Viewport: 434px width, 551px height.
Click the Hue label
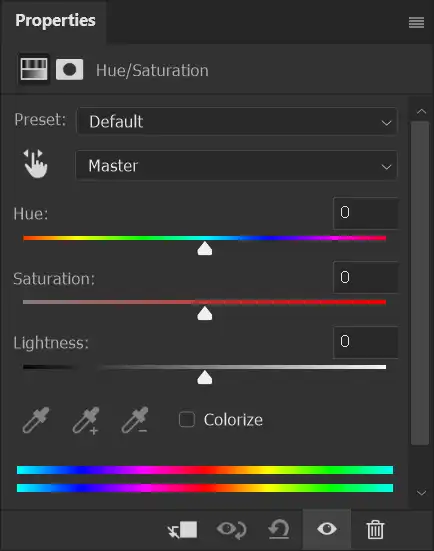[31, 214]
